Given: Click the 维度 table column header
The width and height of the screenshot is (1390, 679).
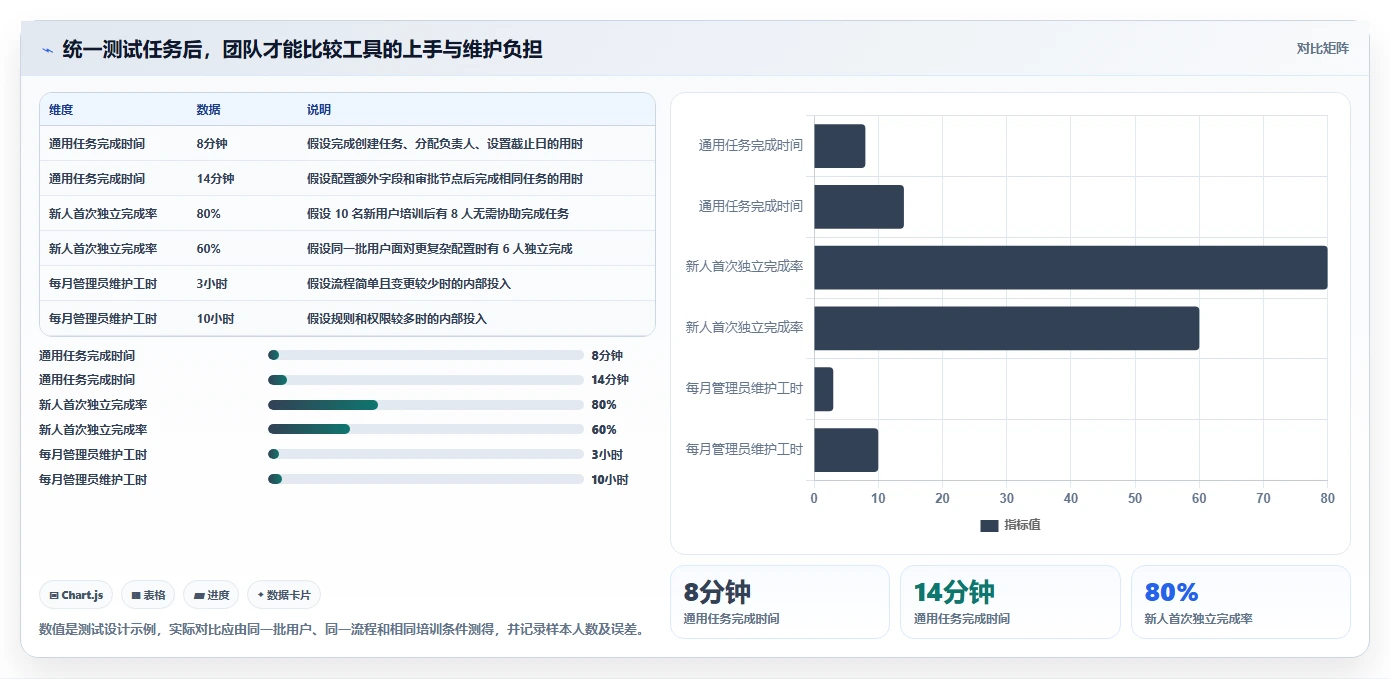Looking at the screenshot, I should (61, 110).
